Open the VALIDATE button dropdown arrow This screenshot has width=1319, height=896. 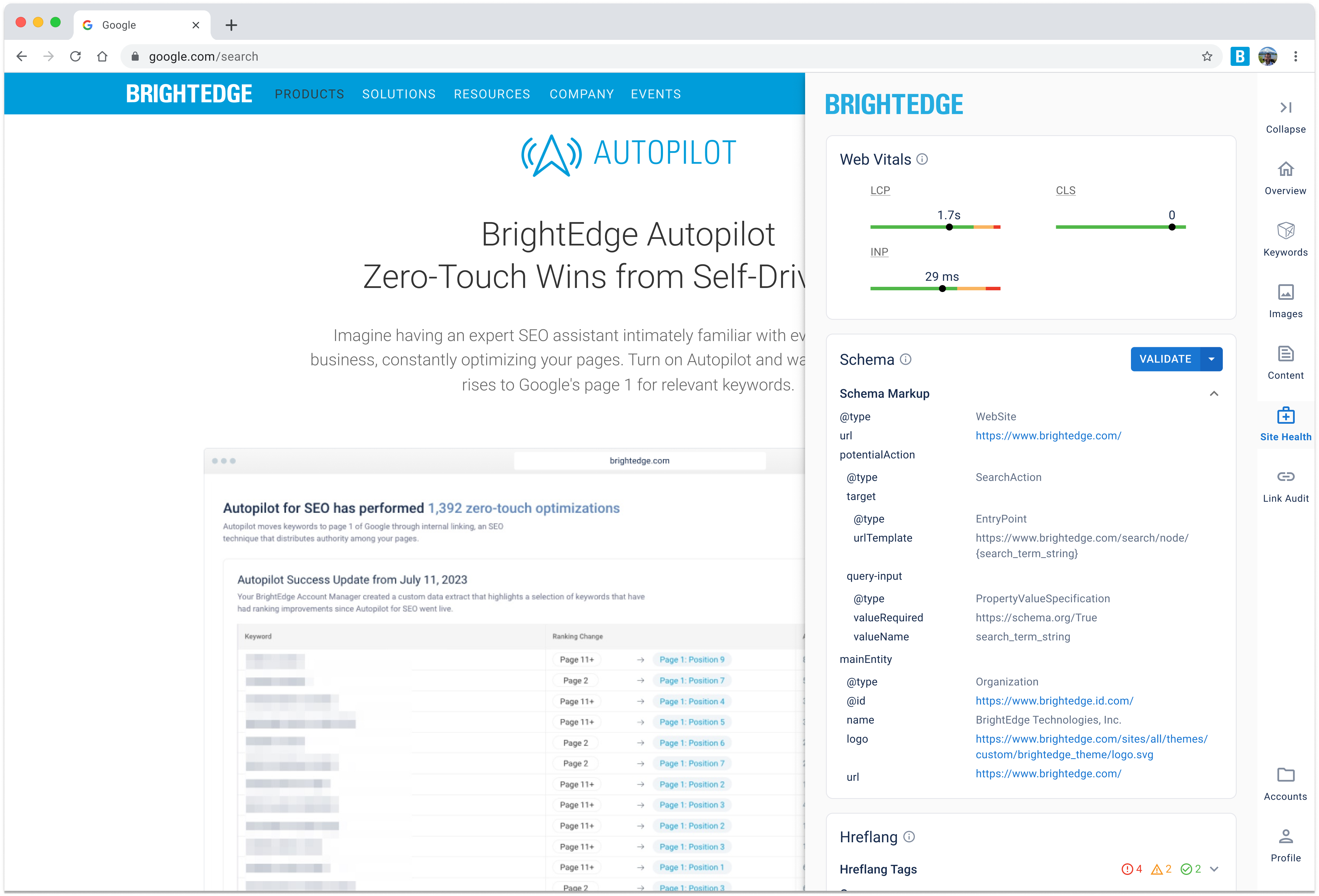[1211, 359]
